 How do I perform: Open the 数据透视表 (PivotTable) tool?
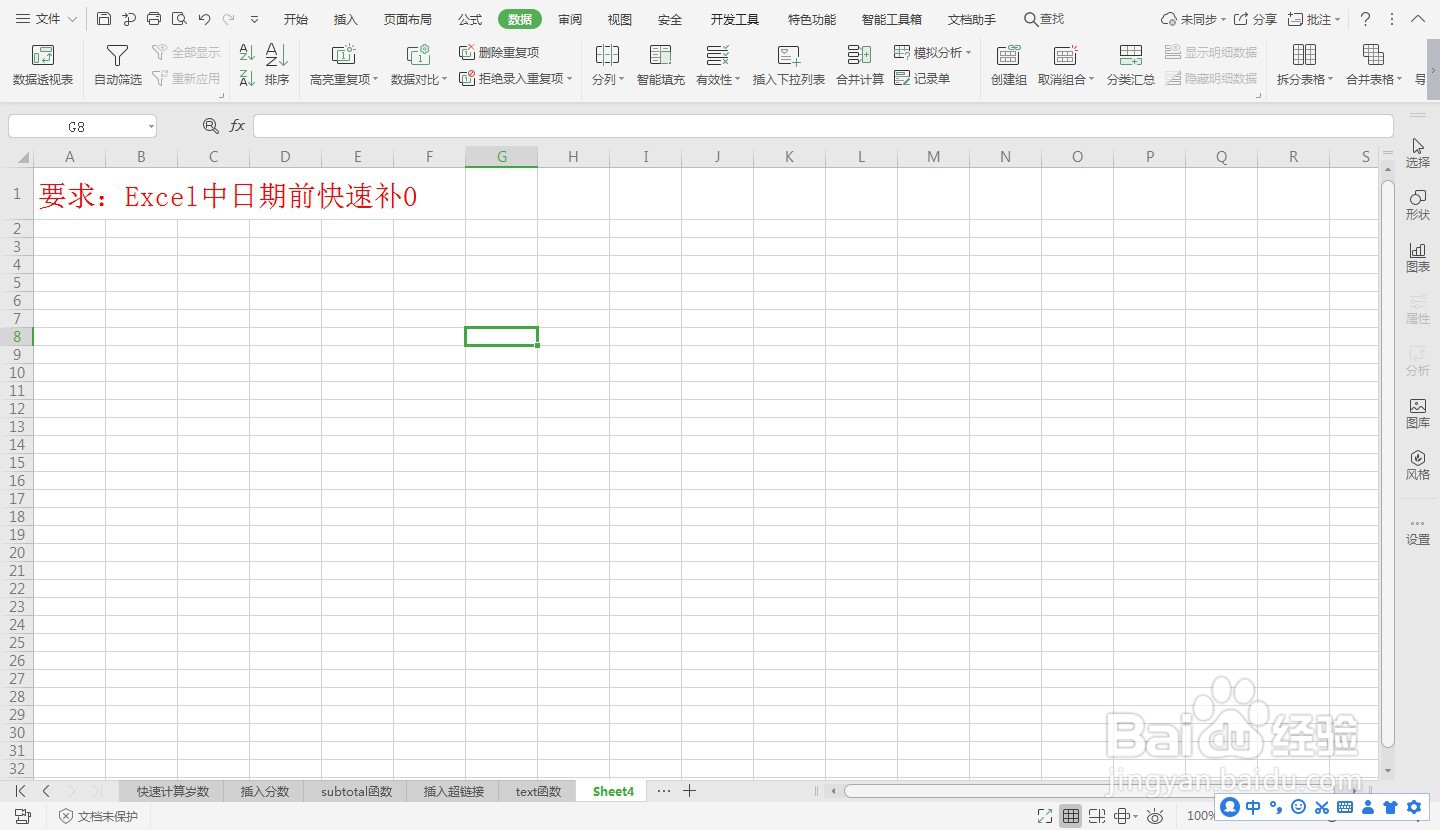tap(43, 65)
